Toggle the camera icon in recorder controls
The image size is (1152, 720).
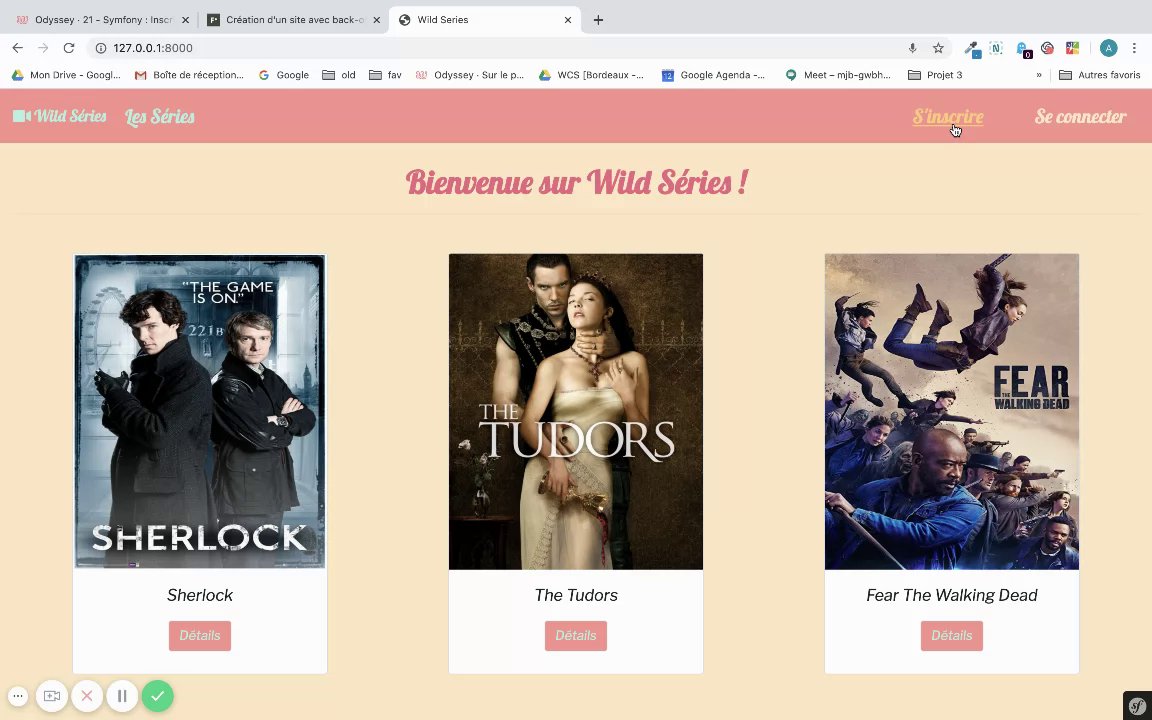coord(51,696)
